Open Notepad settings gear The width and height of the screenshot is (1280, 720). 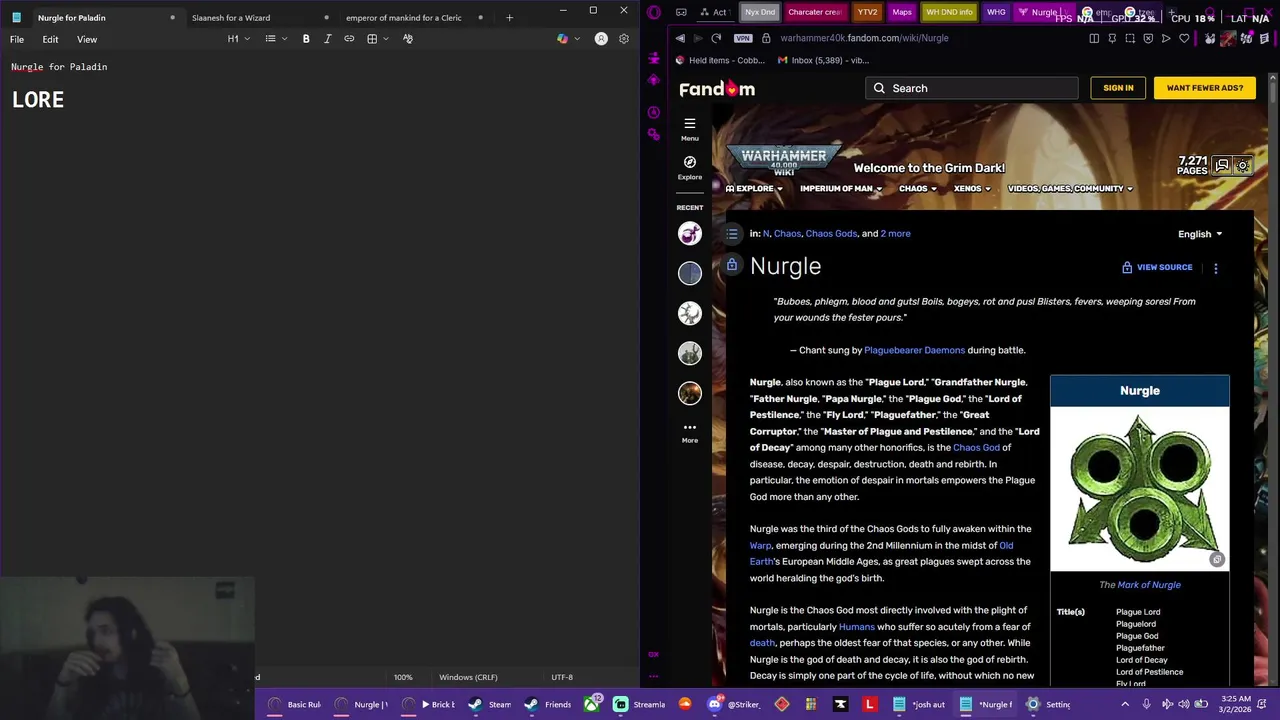624,39
